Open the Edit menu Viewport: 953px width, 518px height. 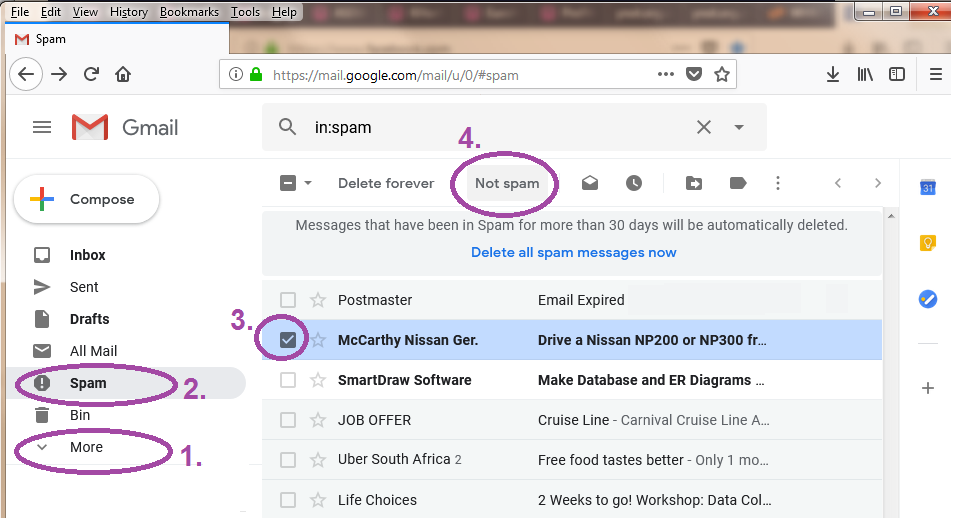click(50, 12)
